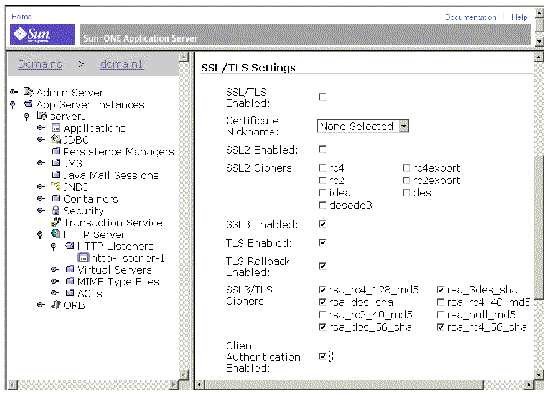Image resolution: width=549 pixels, height=396 pixels.
Task: Uncheck the SSL3 Enabled checkbox
Action: coord(322,224)
